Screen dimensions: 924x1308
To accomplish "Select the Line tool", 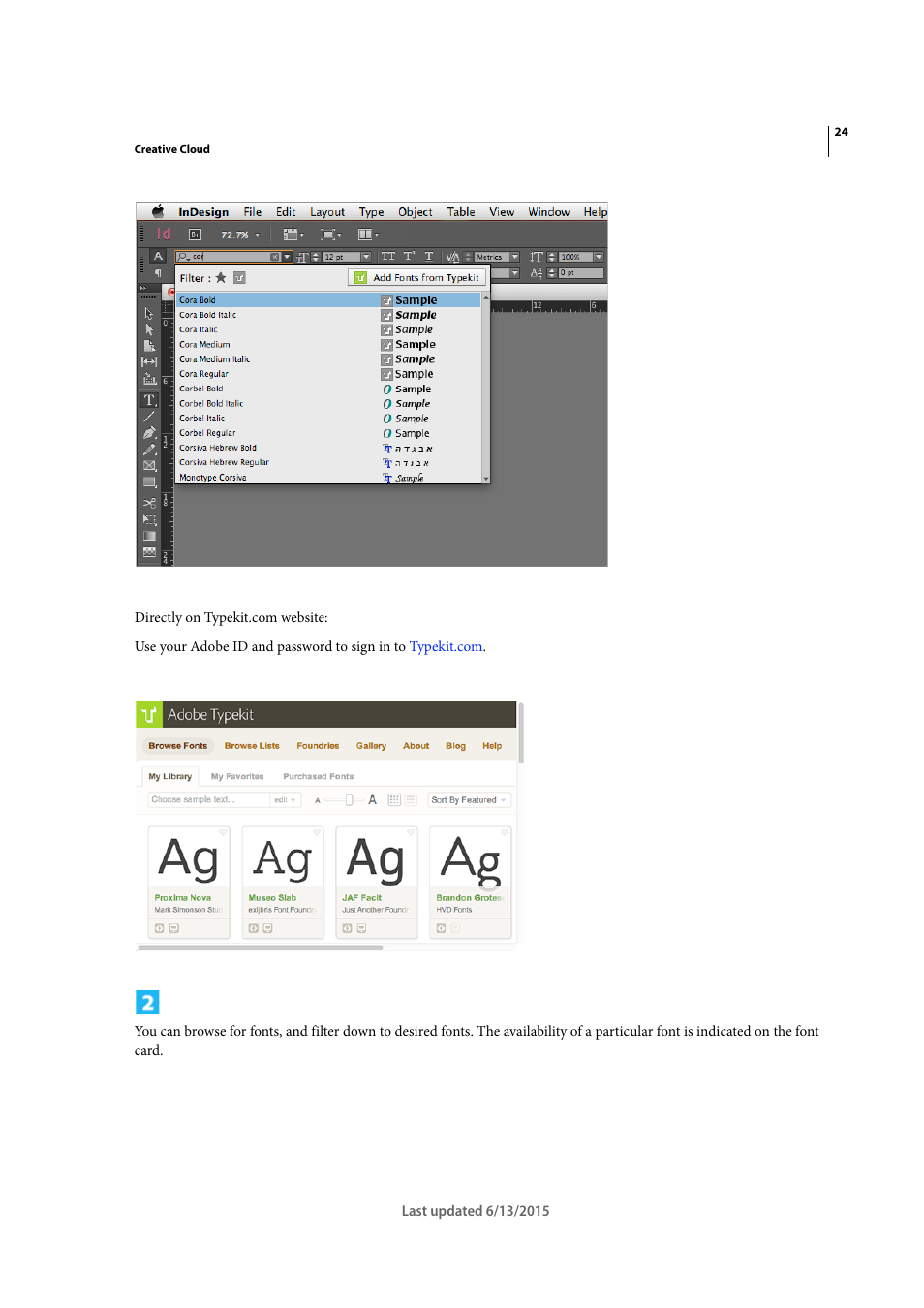I will pos(149,417).
